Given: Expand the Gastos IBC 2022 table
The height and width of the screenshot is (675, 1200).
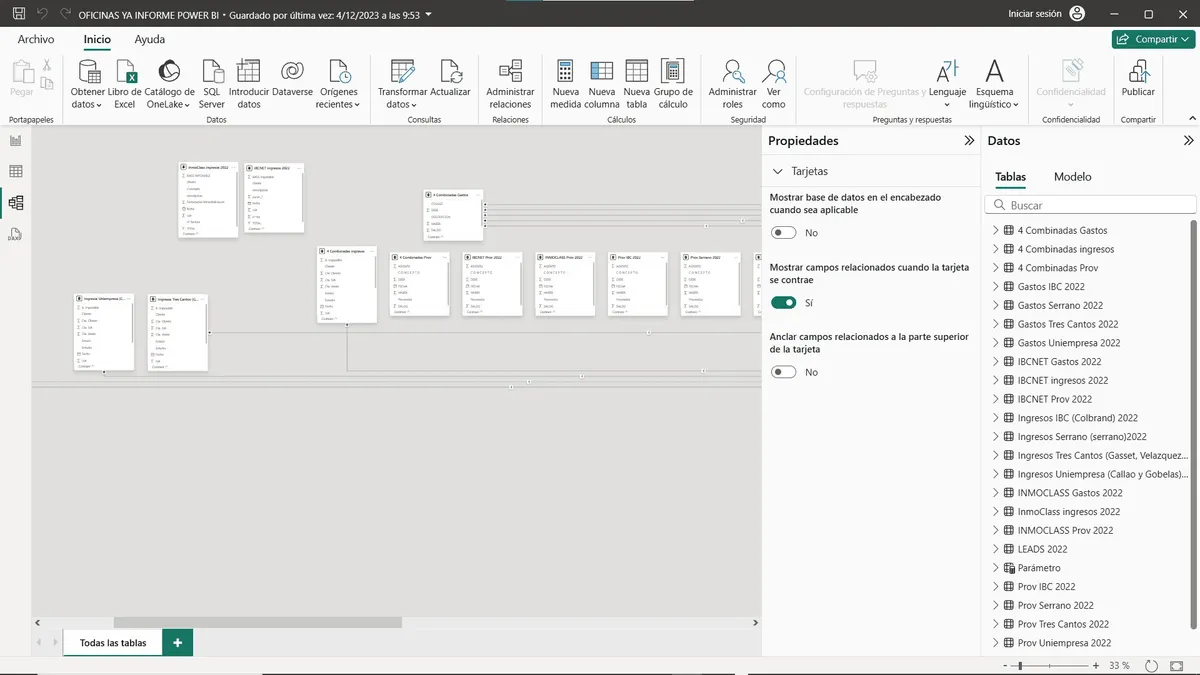Looking at the screenshot, I should tap(995, 286).
